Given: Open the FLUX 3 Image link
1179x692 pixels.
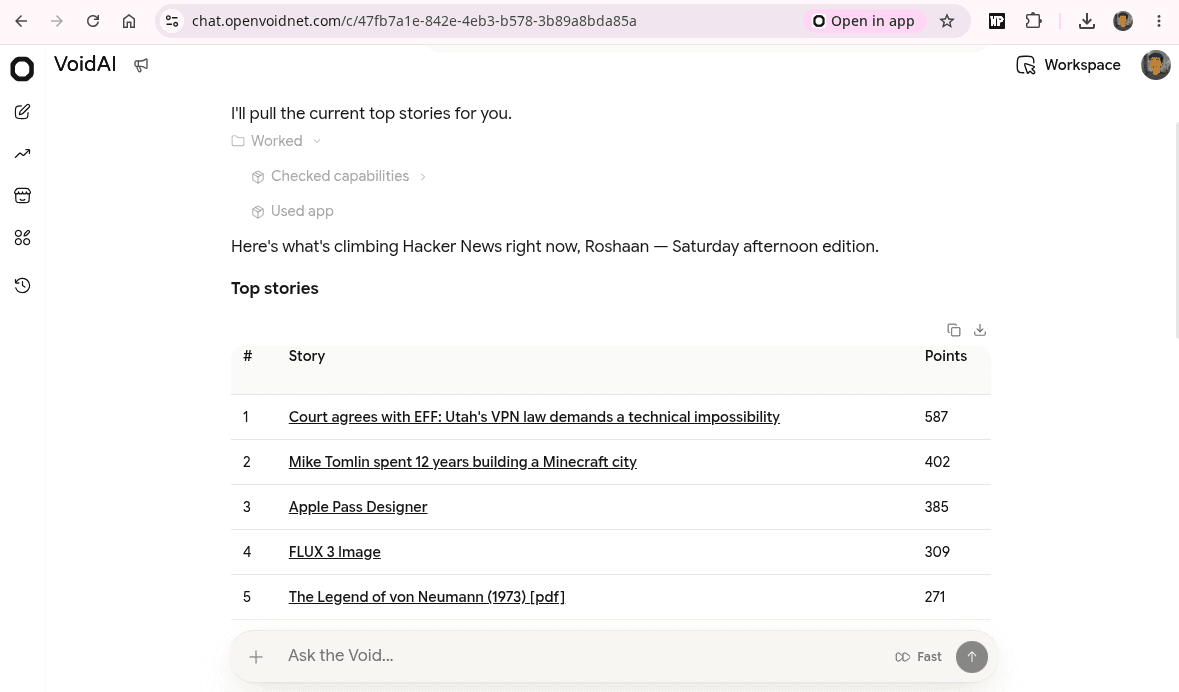Looking at the screenshot, I should [335, 552].
